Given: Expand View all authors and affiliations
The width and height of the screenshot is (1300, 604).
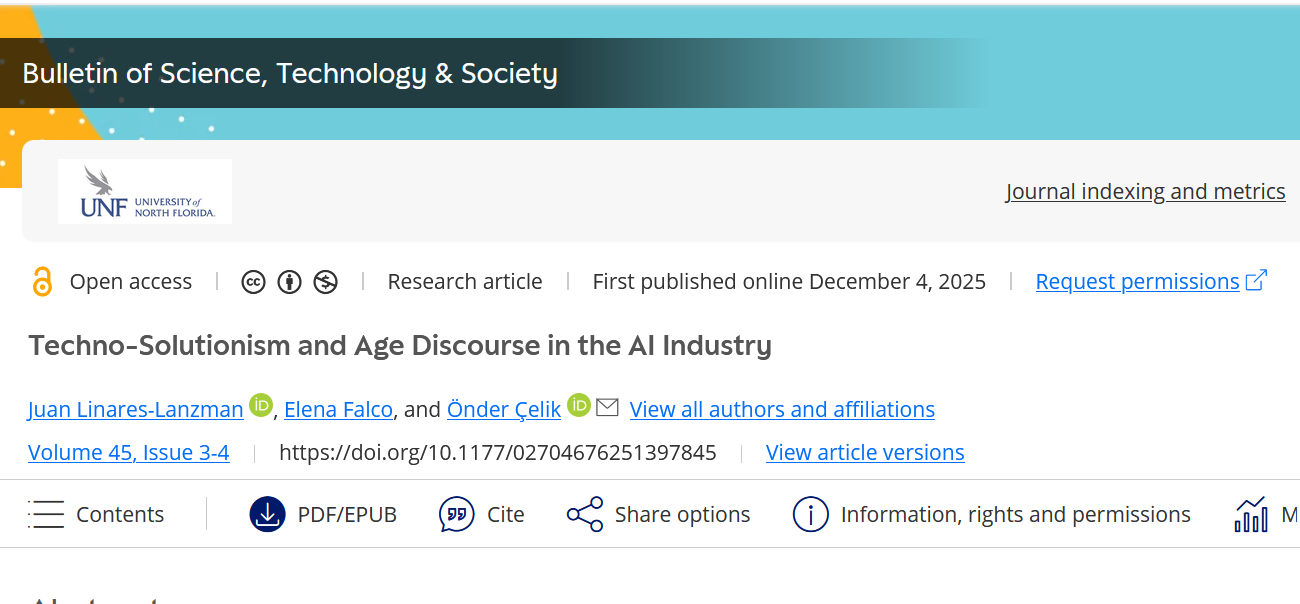Looking at the screenshot, I should click(782, 409).
